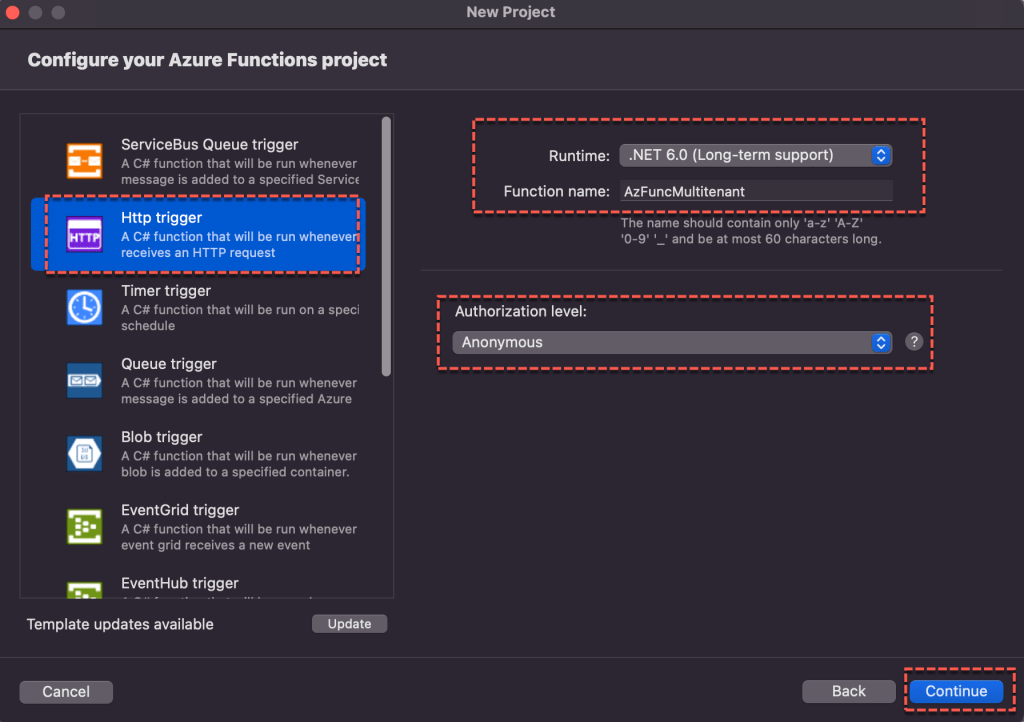
Task: Select the Timer trigger template label
Action: tap(166, 291)
